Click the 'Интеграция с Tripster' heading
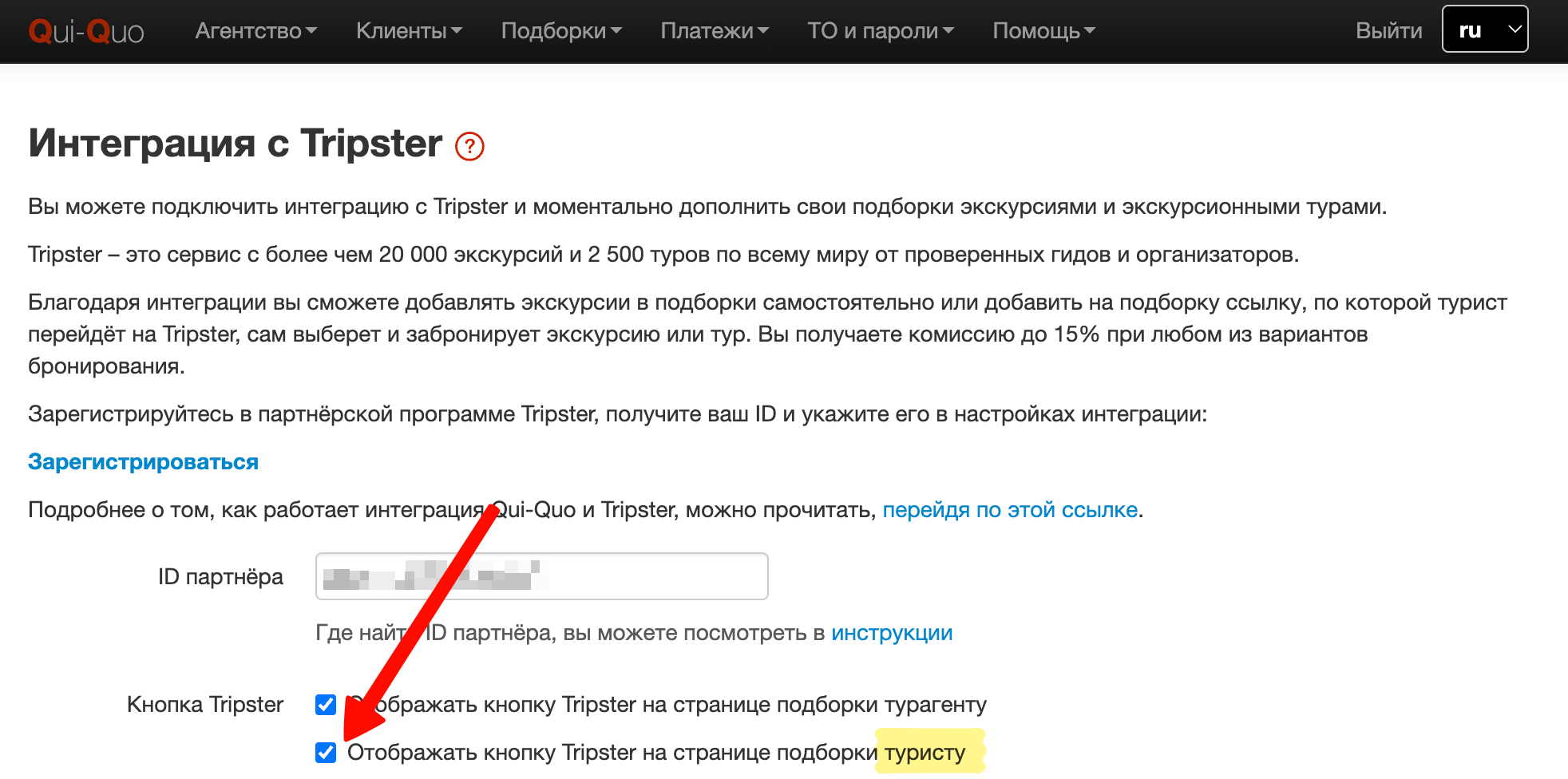The width and height of the screenshot is (1568, 779). (x=235, y=144)
